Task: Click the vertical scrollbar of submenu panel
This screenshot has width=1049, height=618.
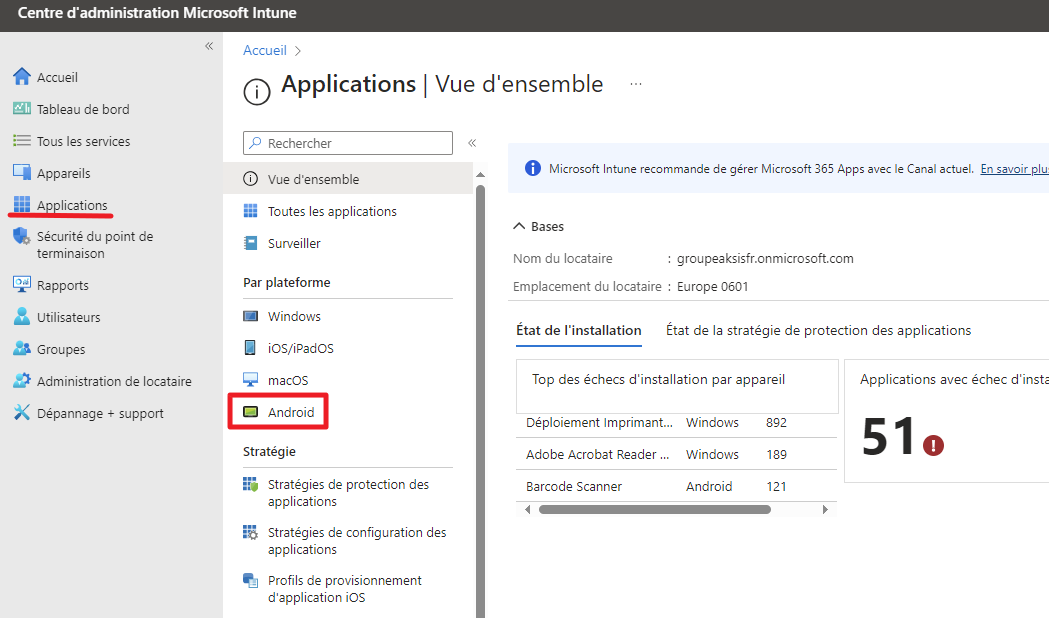Action: coord(480,401)
